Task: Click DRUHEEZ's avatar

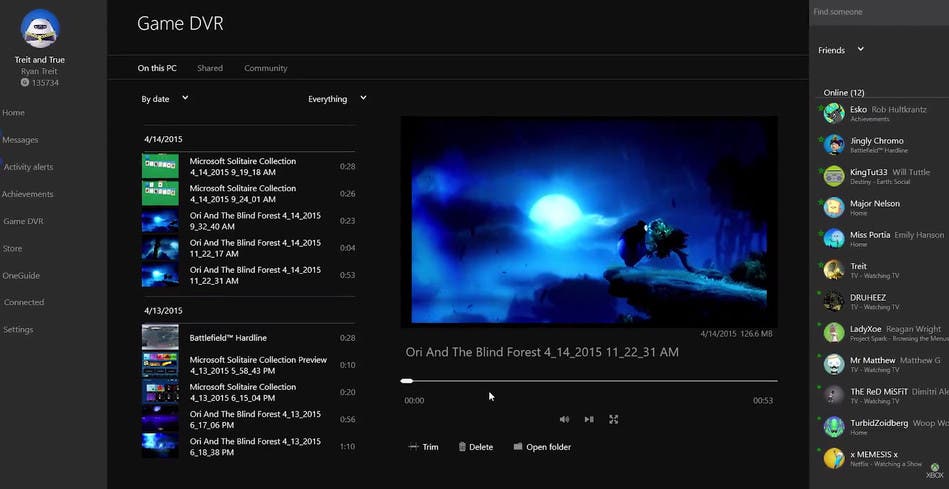Action: pos(833,301)
